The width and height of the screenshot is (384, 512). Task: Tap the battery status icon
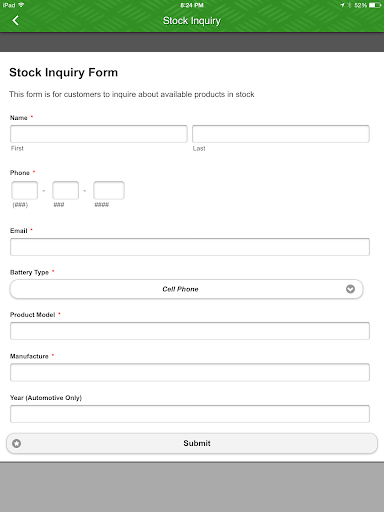(x=375, y=5)
